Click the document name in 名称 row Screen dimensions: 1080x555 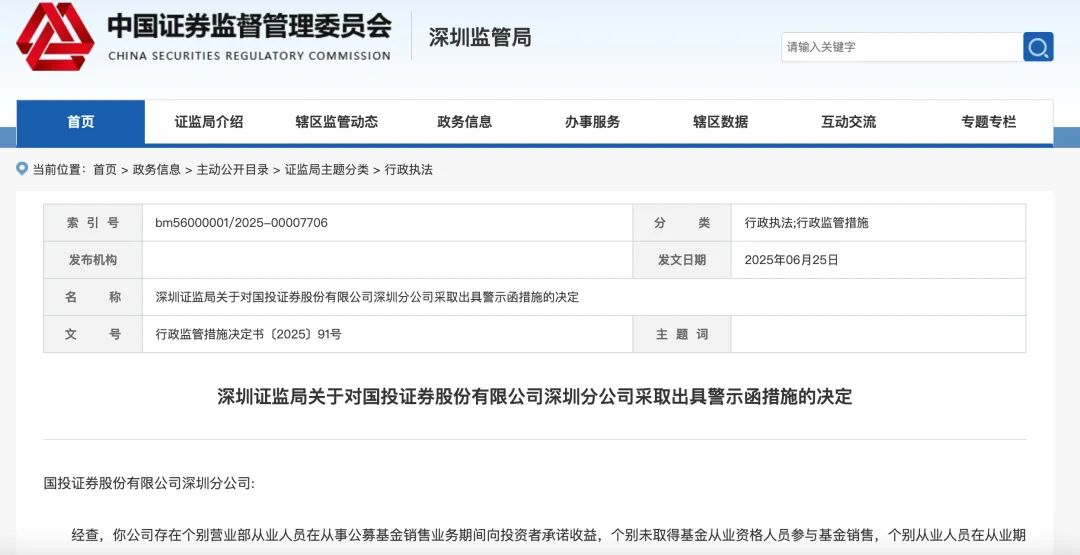click(x=367, y=297)
